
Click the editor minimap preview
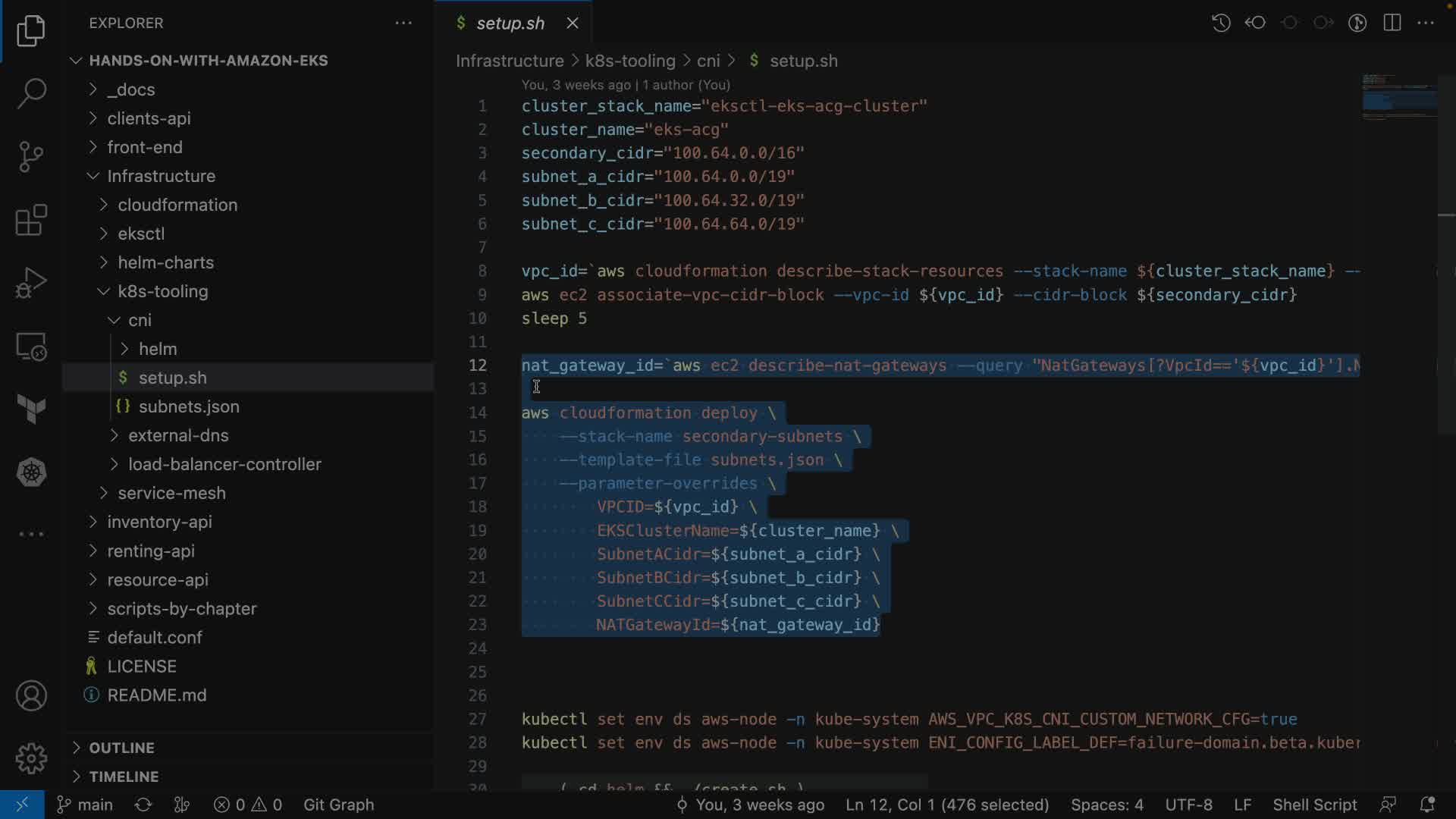(1398, 97)
